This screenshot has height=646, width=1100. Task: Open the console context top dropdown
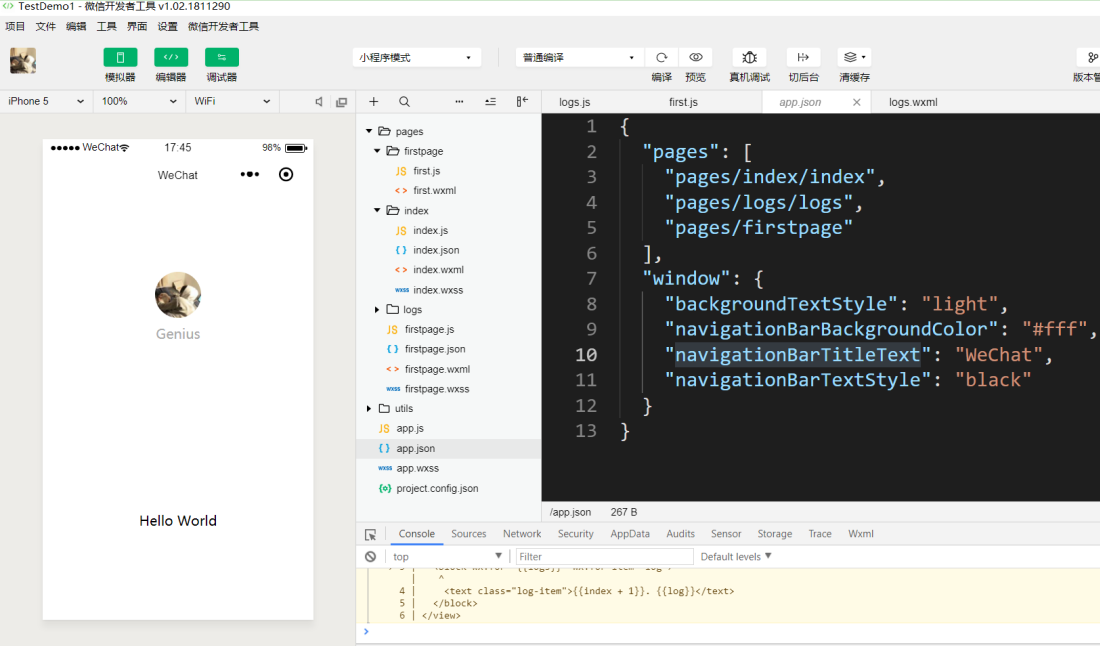pyautogui.click(x=446, y=556)
